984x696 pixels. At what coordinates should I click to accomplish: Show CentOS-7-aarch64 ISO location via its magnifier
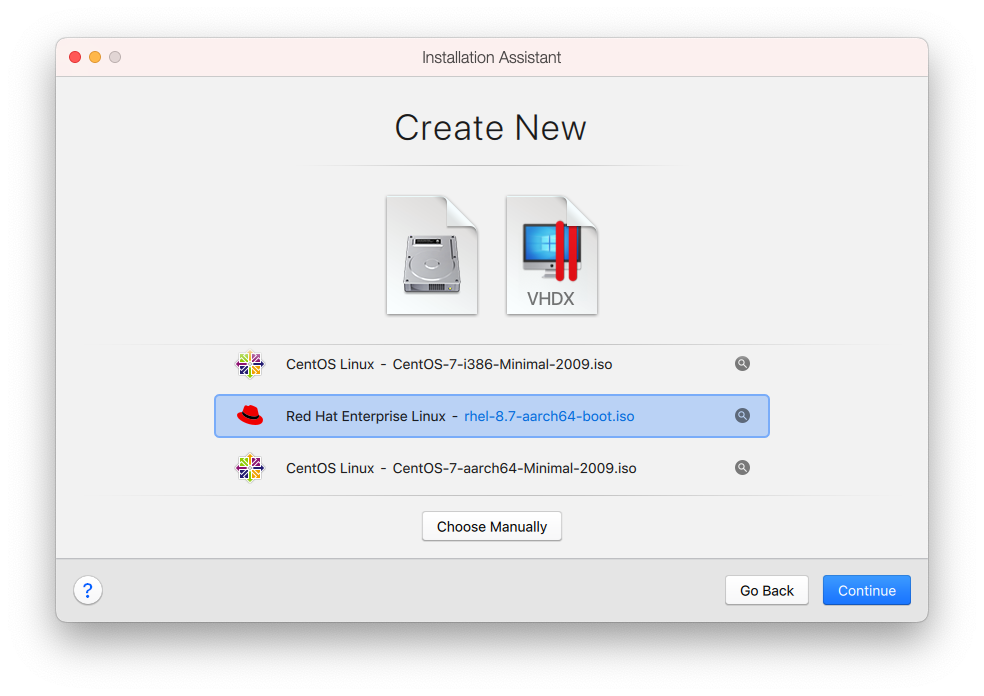pyautogui.click(x=742, y=467)
